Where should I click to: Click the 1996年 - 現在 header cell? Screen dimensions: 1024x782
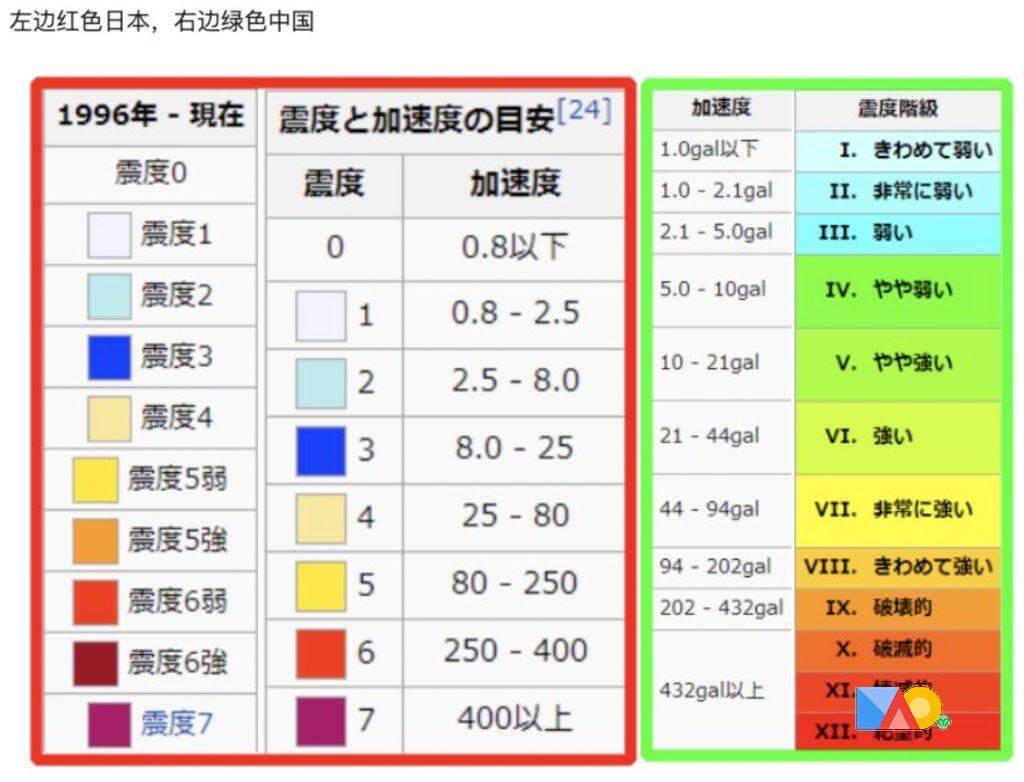point(150,117)
